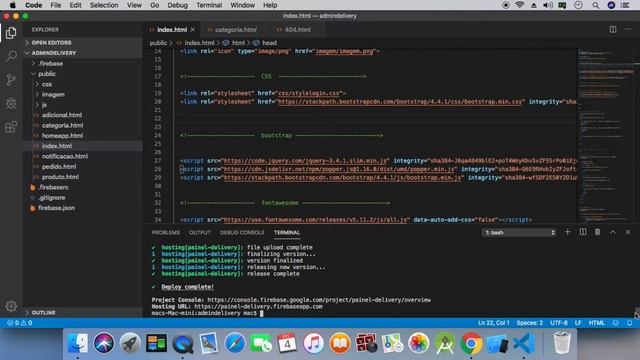
Task: Open the terminal selector dropdown showing bash
Action: (x=519, y=232)
